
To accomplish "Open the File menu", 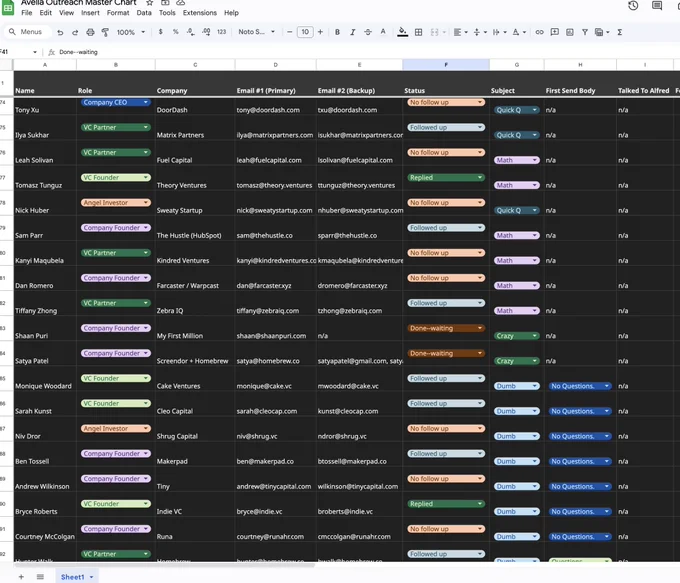I will coord(27,13).
